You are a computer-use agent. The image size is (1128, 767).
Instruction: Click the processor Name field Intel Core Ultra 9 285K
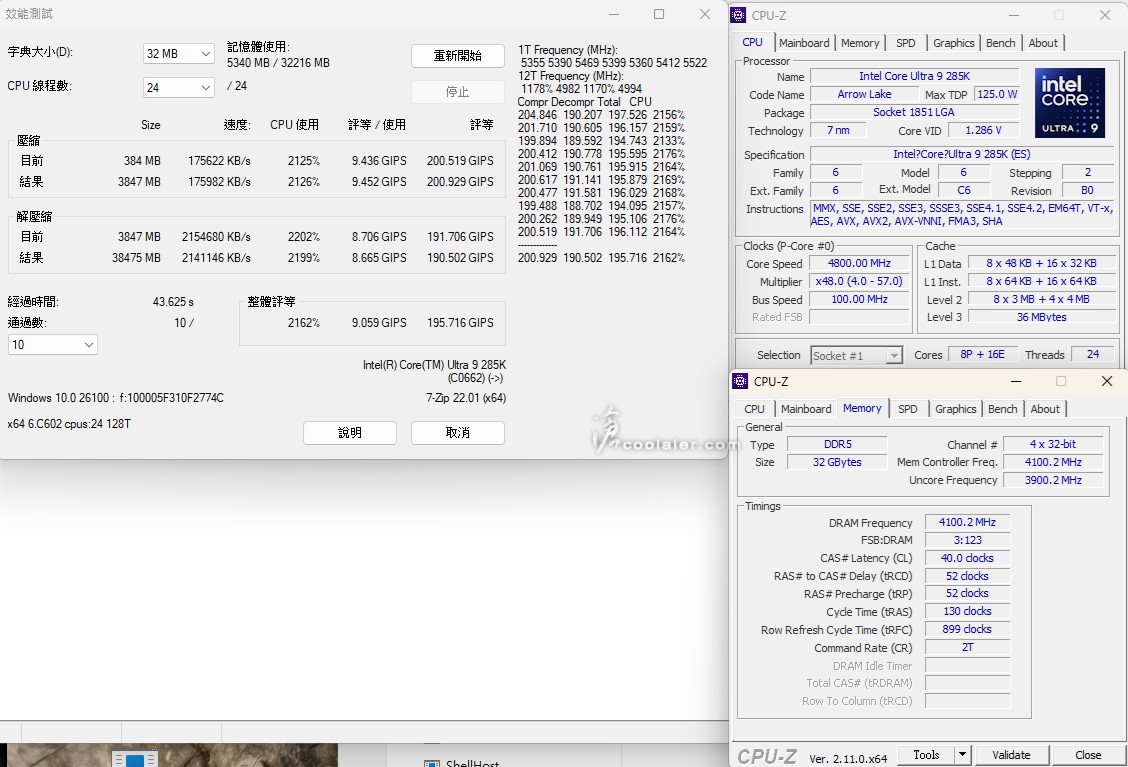pos(914,76)
